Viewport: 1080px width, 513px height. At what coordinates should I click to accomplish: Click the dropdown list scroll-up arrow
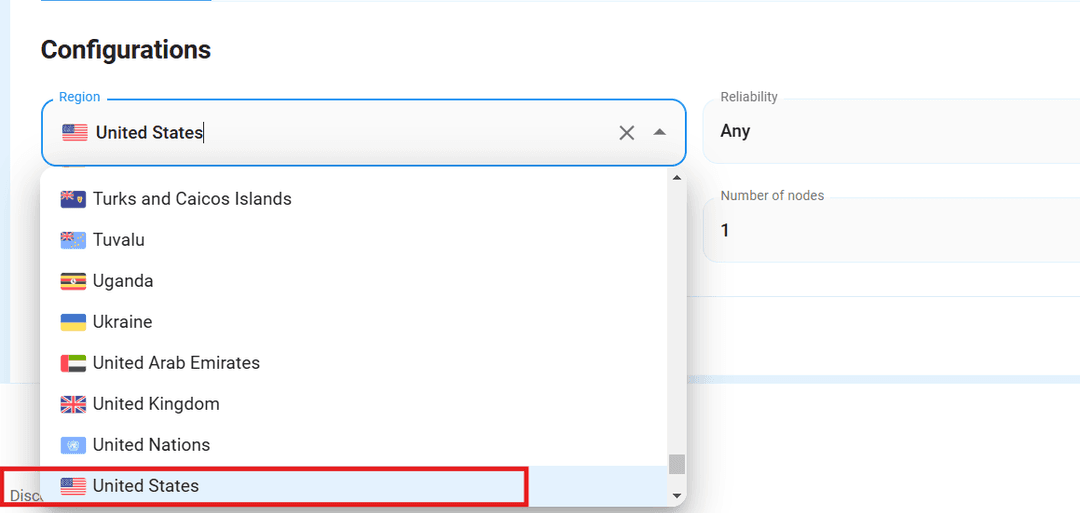click(x=677, y=178)
